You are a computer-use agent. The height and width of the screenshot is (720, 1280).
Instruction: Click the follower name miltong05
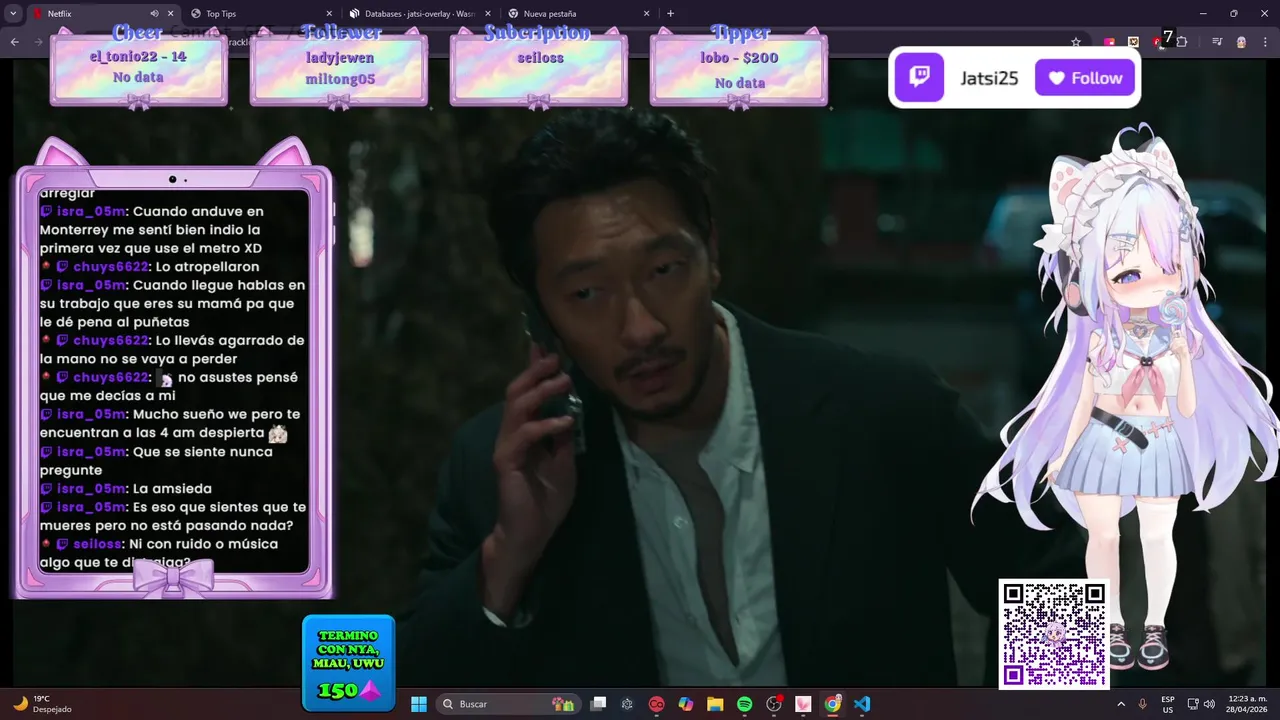339,79
